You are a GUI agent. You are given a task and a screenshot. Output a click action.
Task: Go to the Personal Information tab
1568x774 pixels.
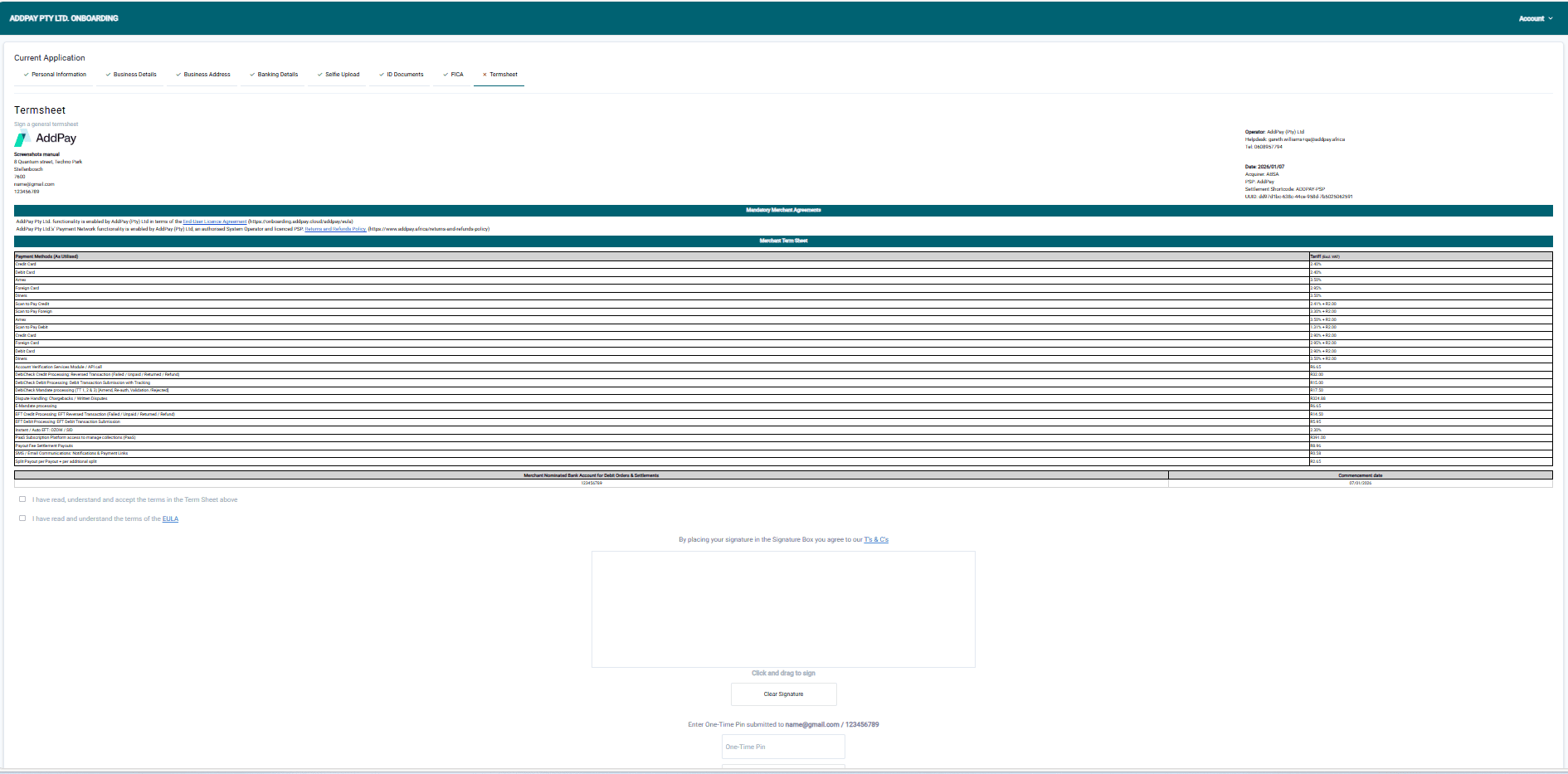tap(55, 75)
